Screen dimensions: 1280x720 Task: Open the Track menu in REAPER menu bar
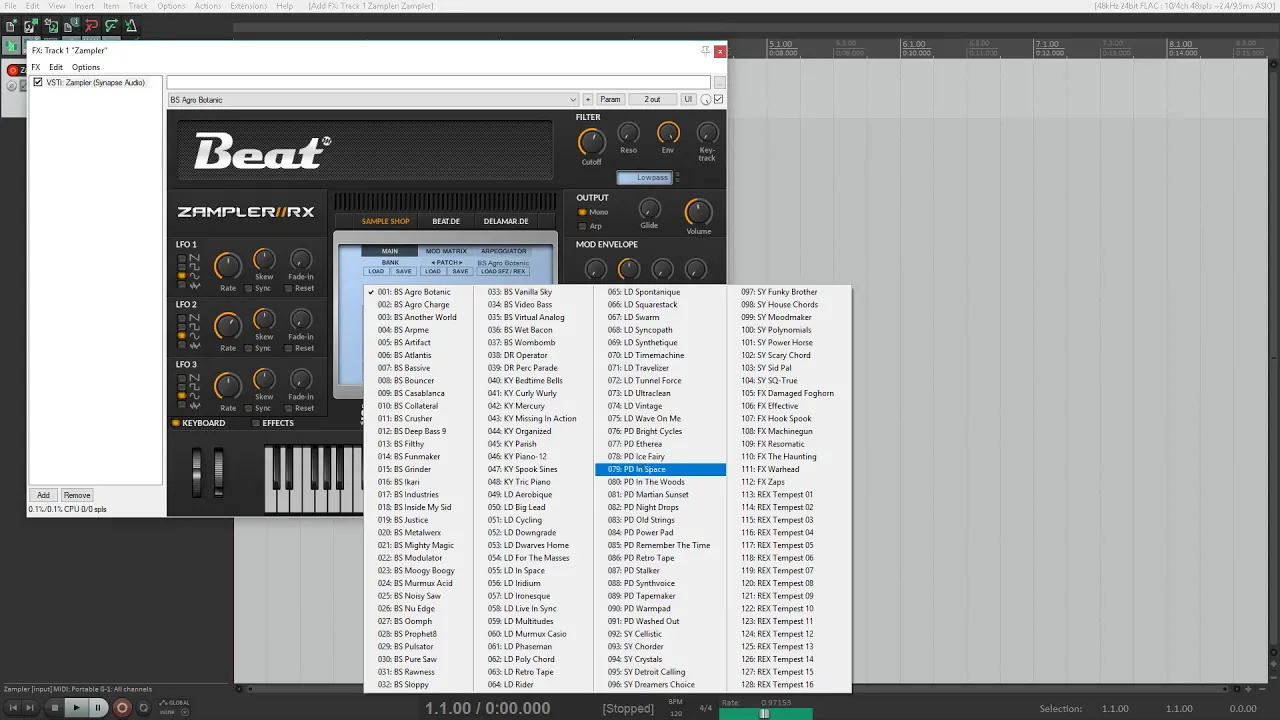[x=138, y=6]
